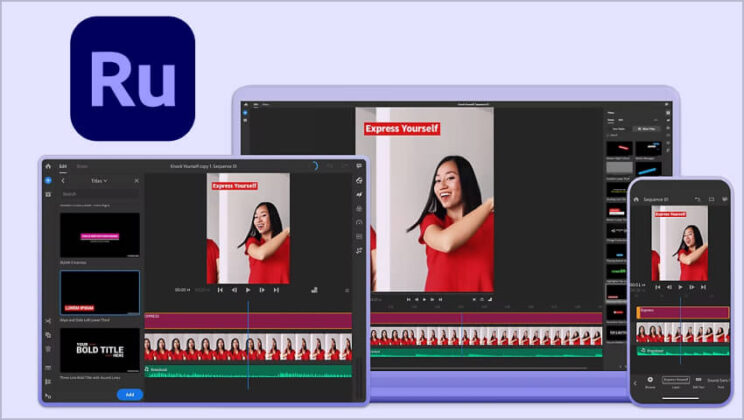Go back using the Titles panel chevron
The image size is (744, 420).
pos(63,181)
